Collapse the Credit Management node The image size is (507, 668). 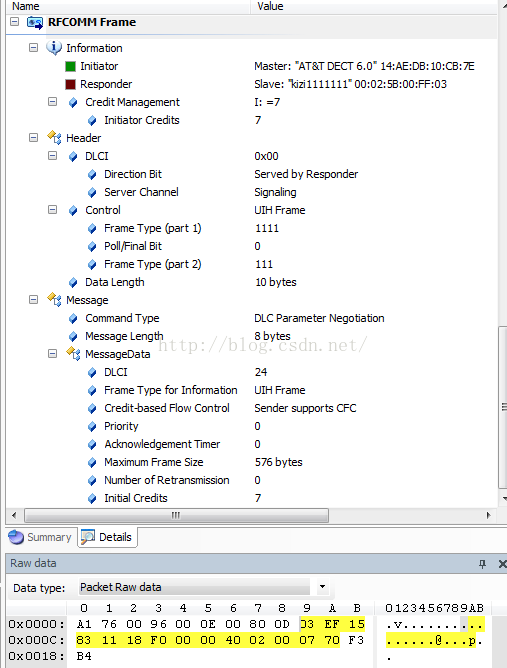point(52,101)
